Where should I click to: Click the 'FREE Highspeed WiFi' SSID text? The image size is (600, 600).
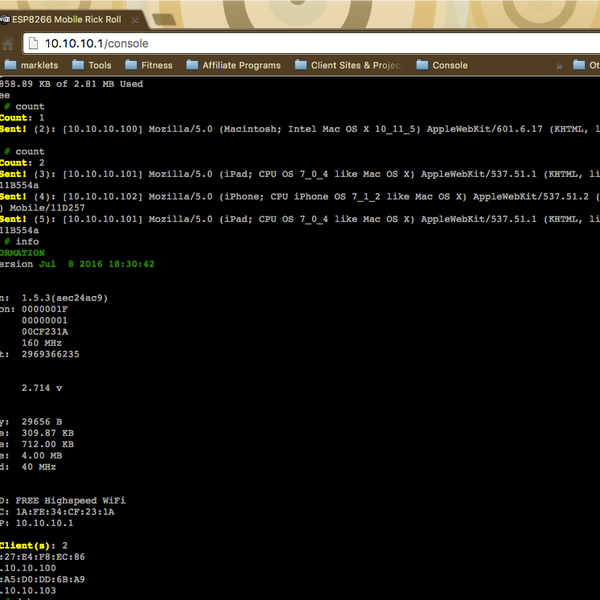(70, 500)
